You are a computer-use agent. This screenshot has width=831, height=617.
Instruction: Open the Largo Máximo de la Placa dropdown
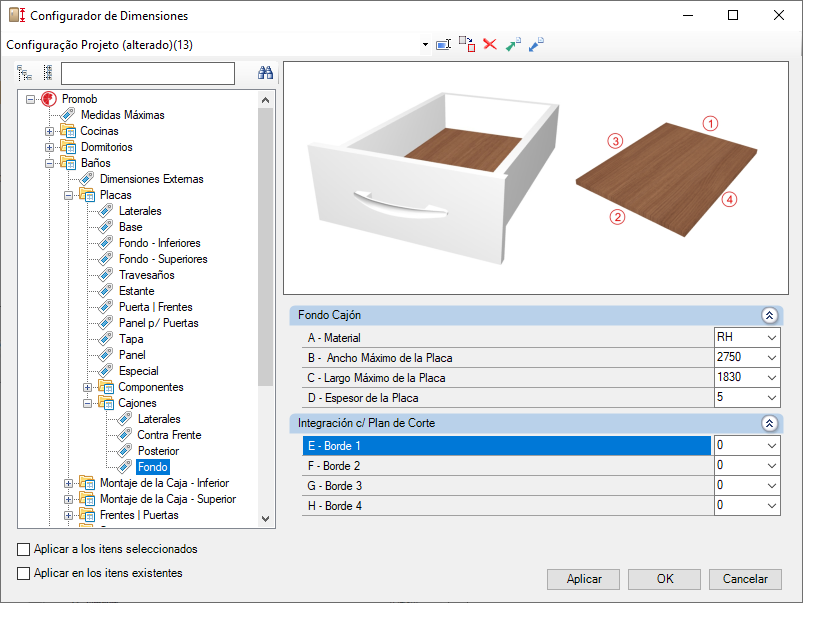pyautogui.click(x=772, y=377)
